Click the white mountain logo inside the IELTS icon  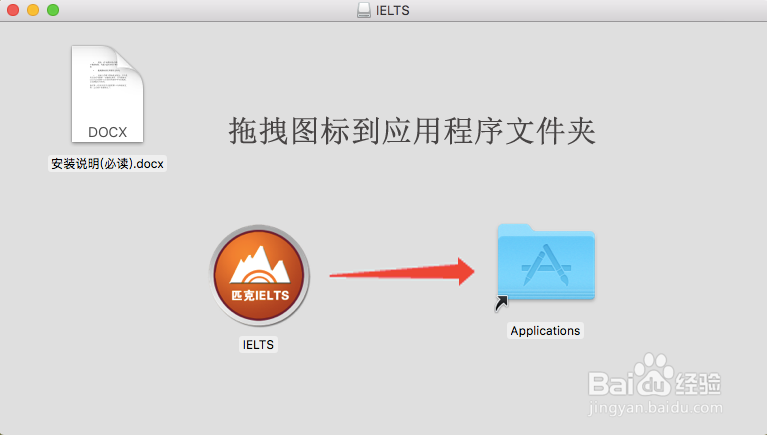[x=260, y=264]
